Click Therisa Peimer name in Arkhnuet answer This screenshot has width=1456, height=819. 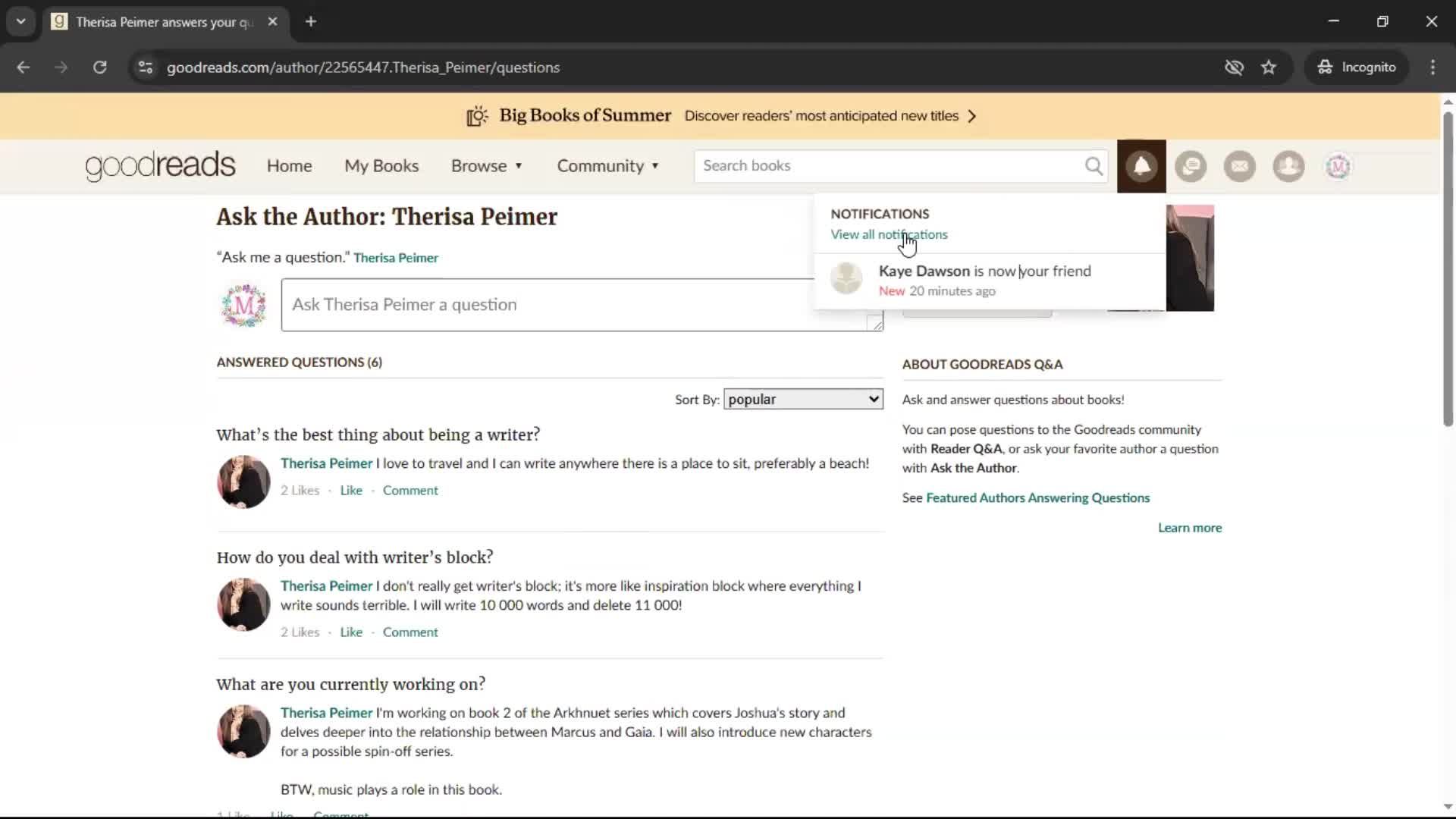tap(326, 713)
